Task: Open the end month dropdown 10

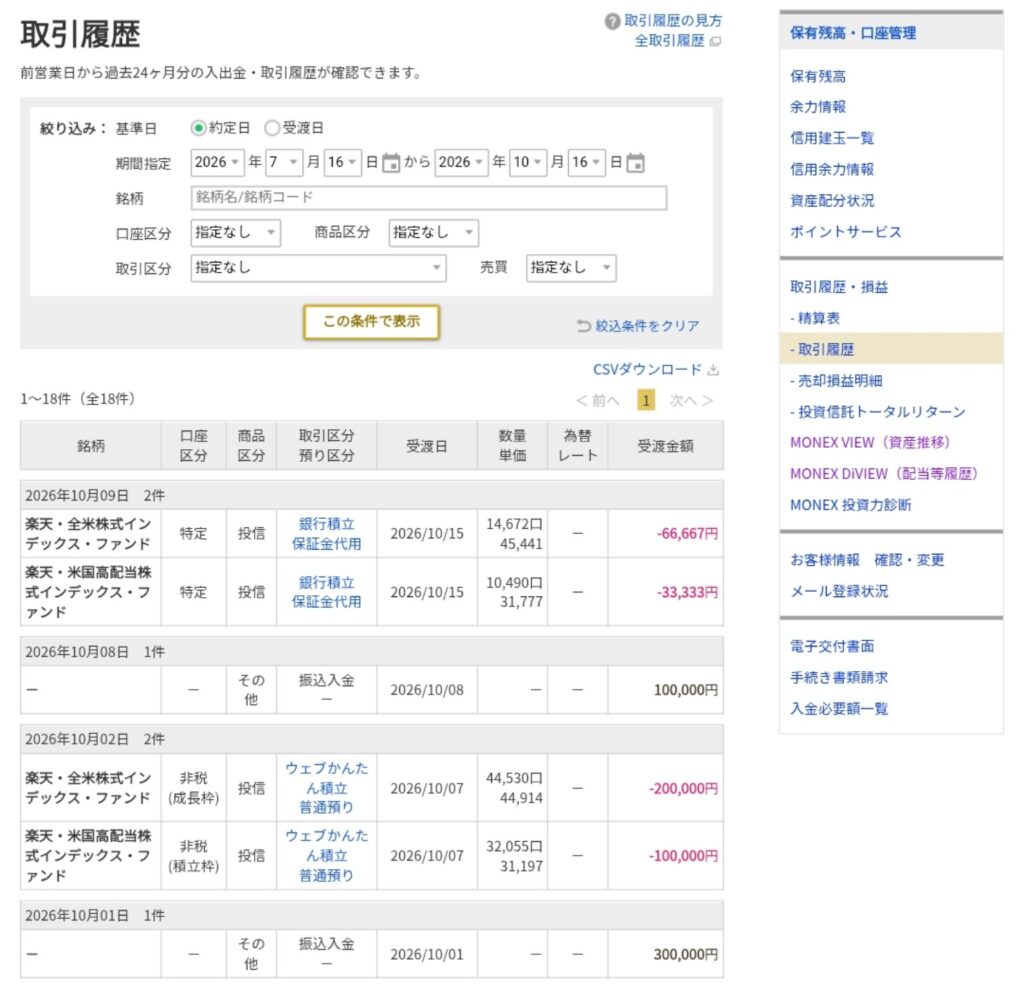Action: (x=528, y=163)
